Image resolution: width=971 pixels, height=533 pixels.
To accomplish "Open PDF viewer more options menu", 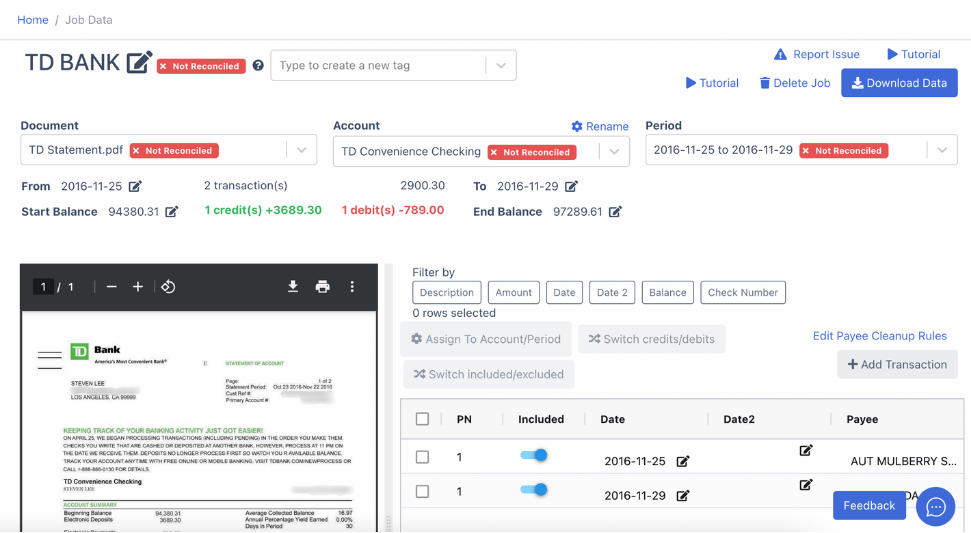I will pos(352,287).
